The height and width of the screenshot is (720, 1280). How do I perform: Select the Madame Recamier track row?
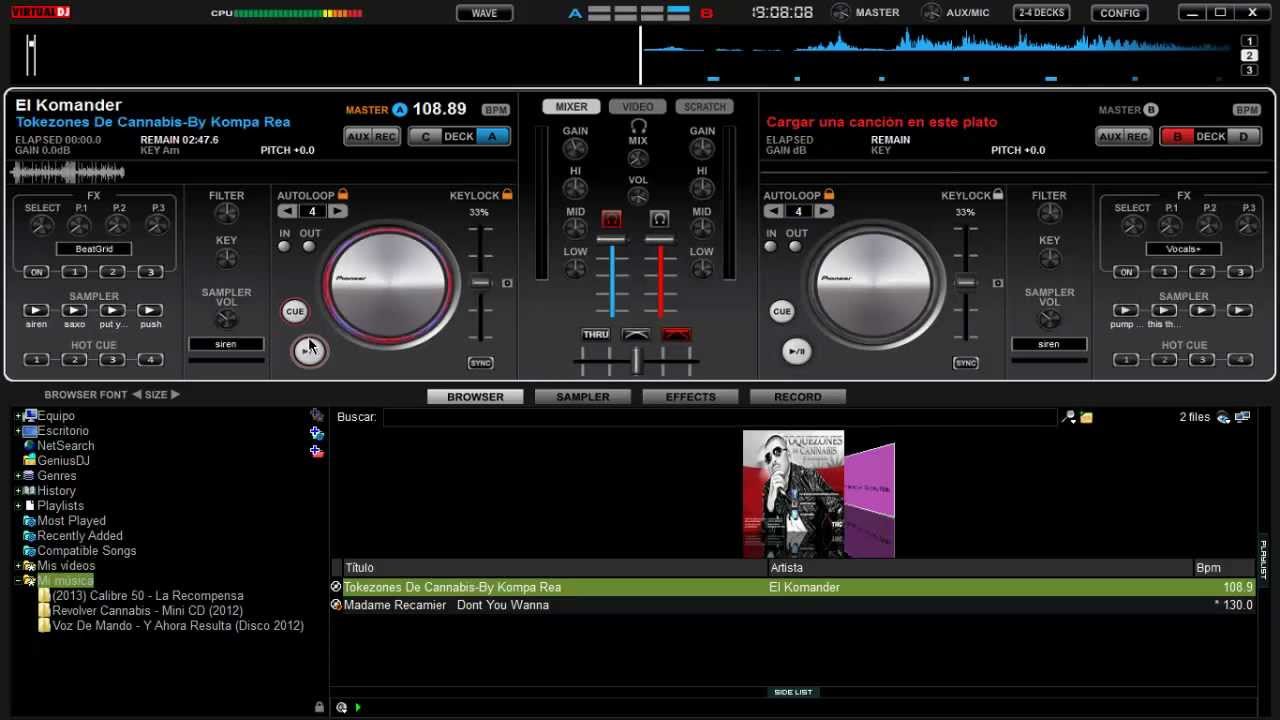point(793,605)
